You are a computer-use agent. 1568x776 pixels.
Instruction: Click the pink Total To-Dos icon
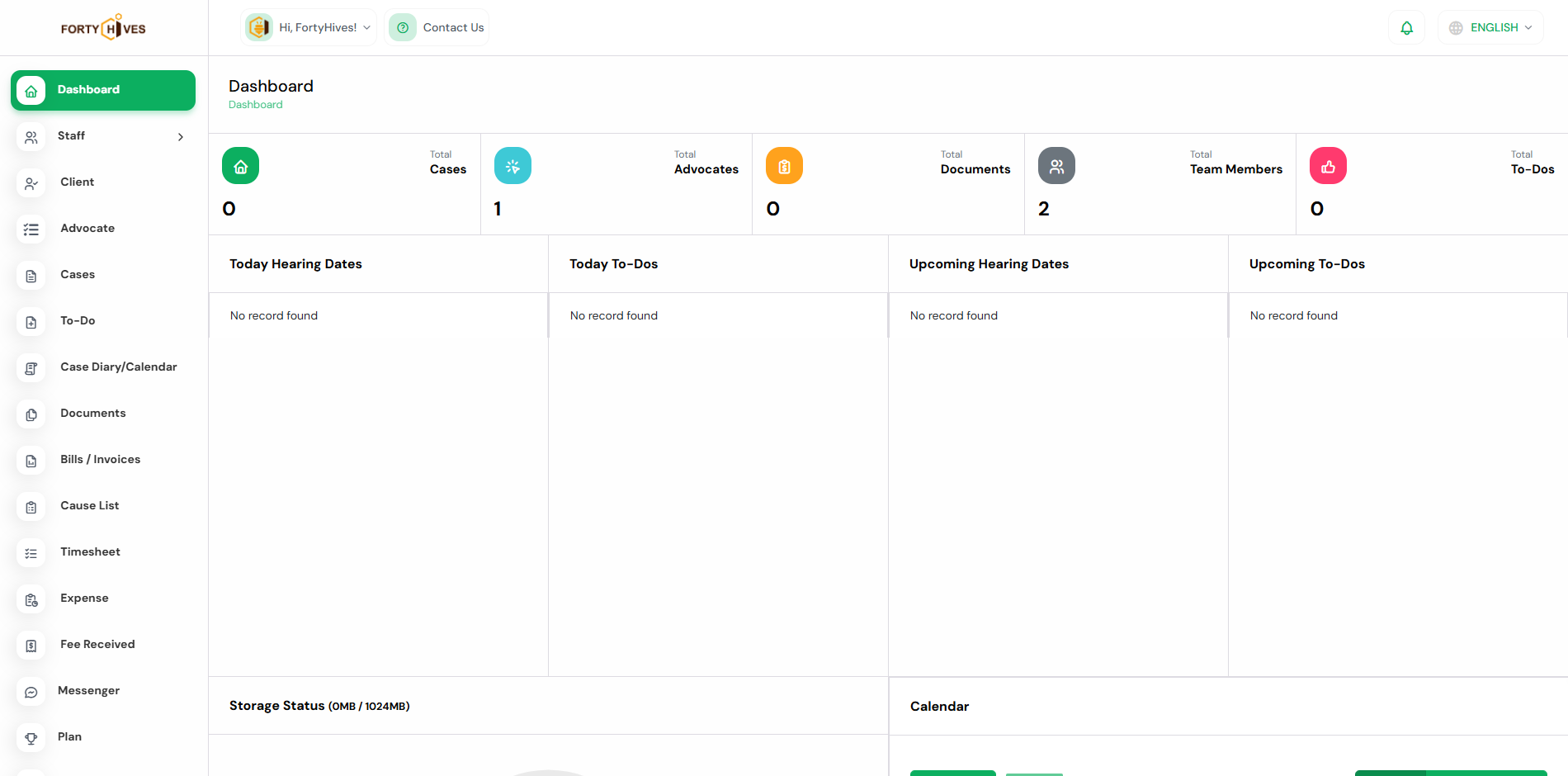pos(1328,166)
